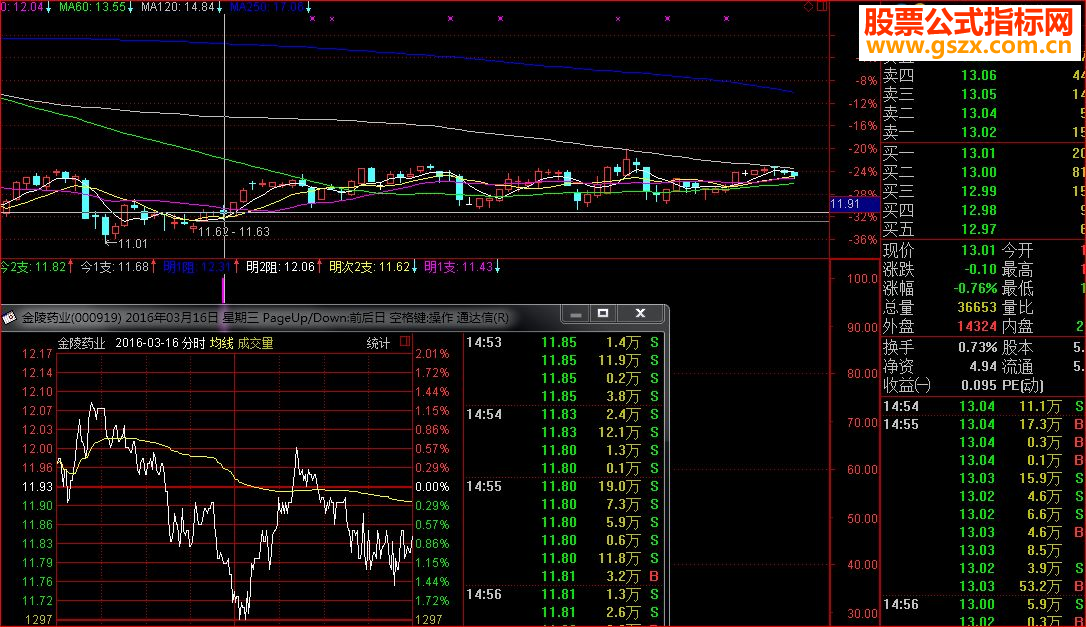Image resolution: width=1086 pixels, height=627 pixels.
Task: Click the 股本 label in quote panel
Action: pos(1017,347)
